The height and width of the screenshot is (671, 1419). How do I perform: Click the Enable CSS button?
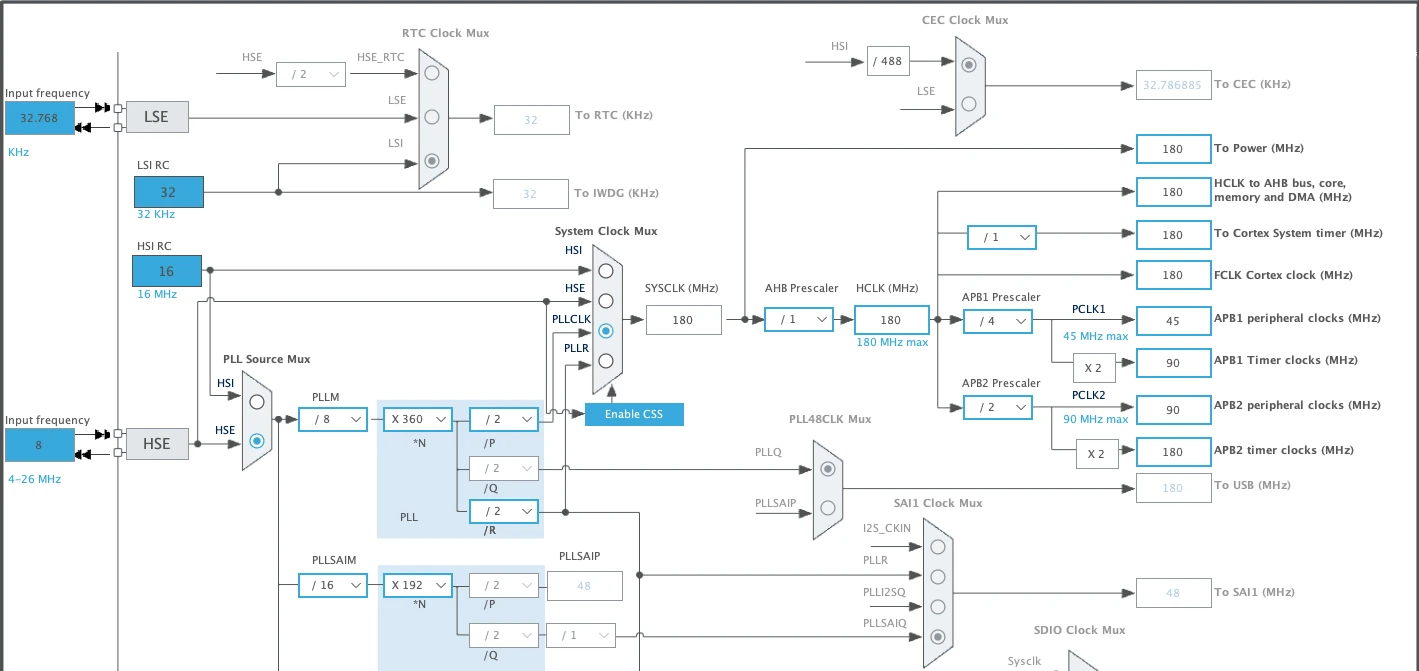(x=634, y=414)
